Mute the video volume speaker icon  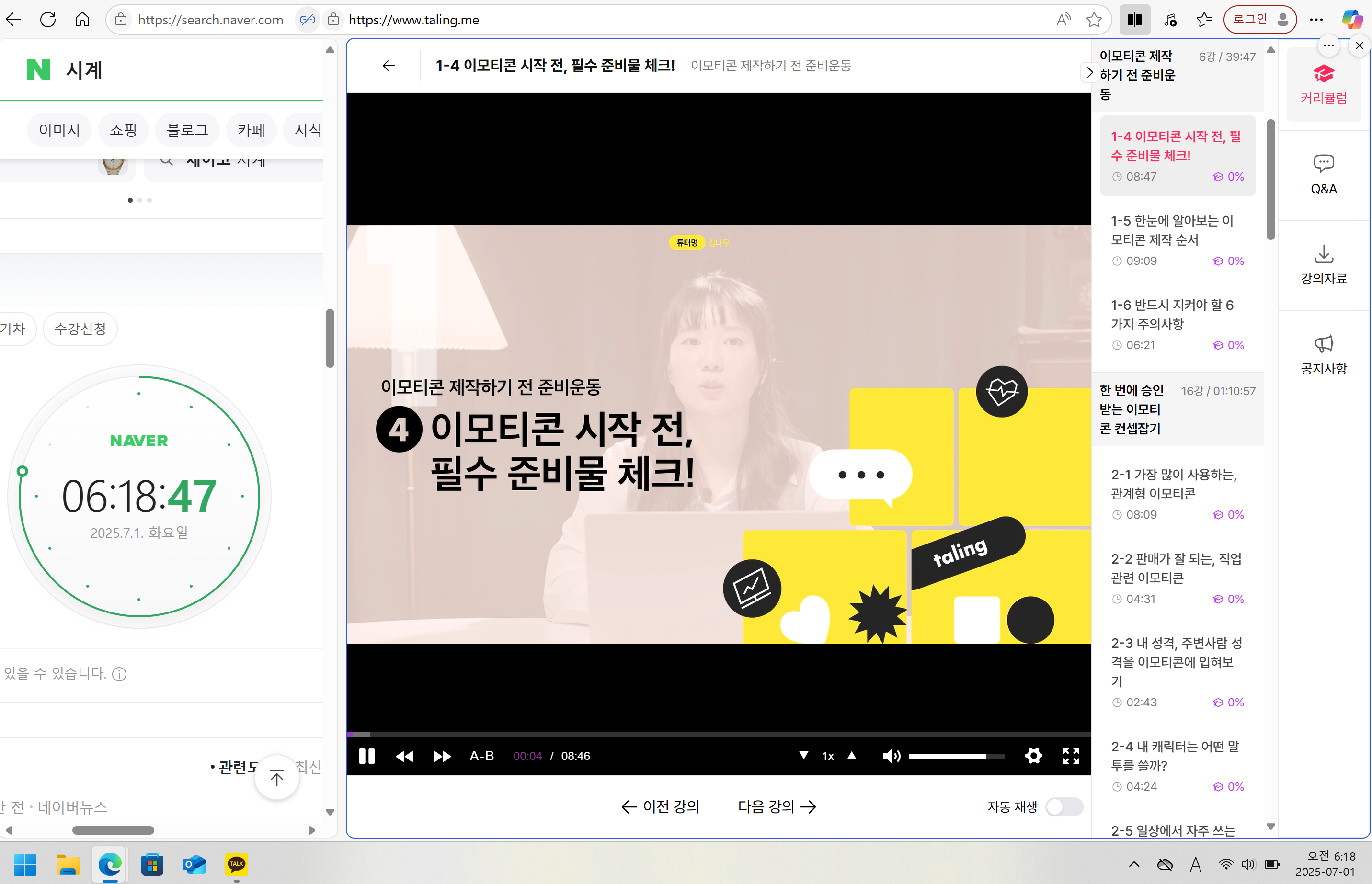[891, 756]
